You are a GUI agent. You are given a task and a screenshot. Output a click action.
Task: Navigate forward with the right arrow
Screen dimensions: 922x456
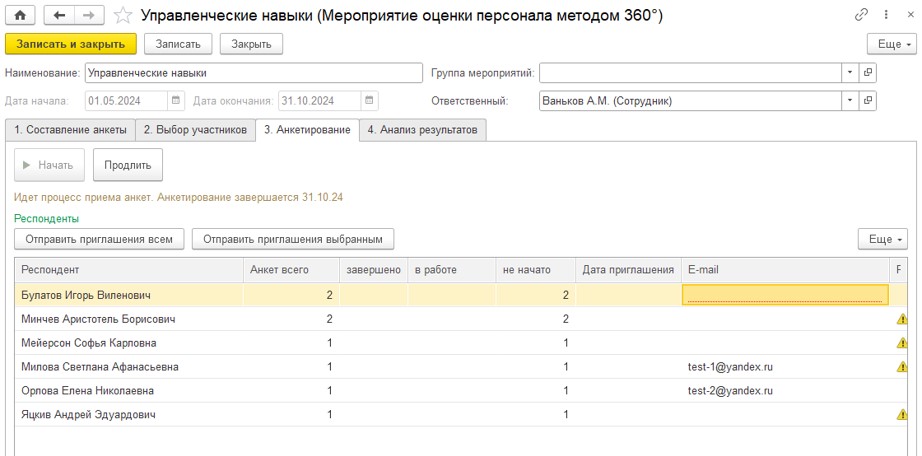[89, 16]
